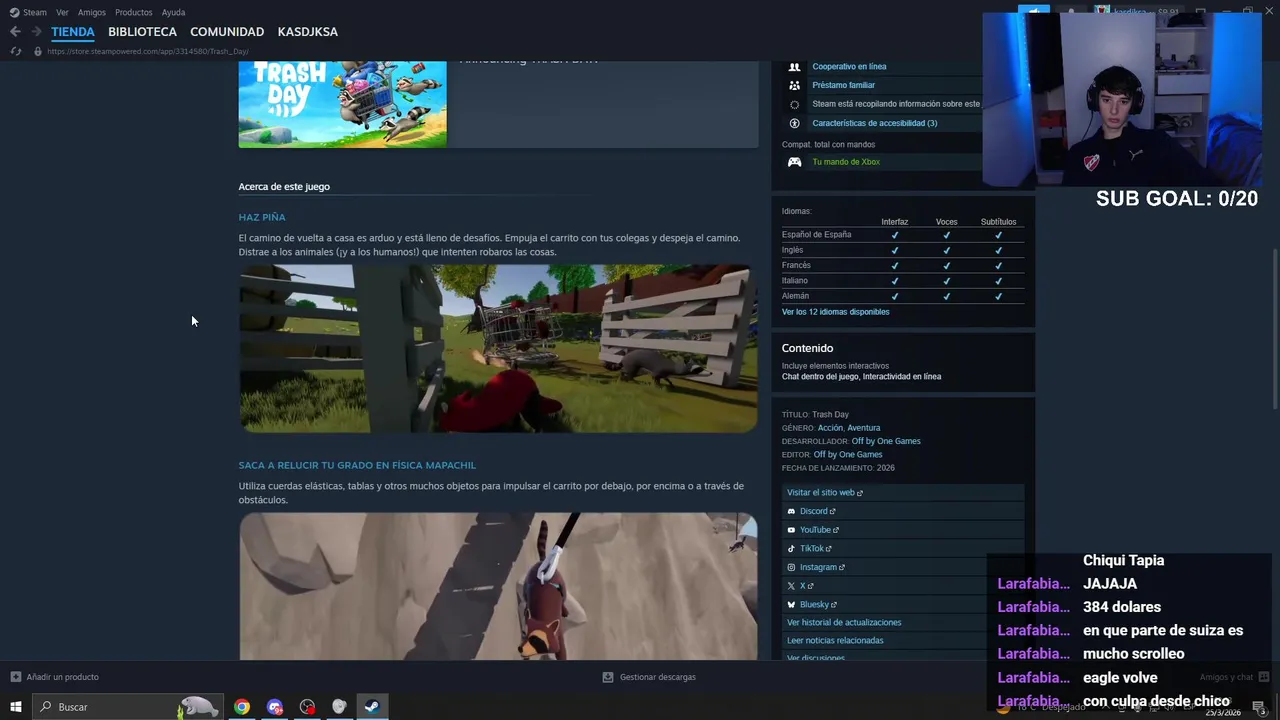
Task: Click the page vertical scrollbar
Action: point(1274,327)
